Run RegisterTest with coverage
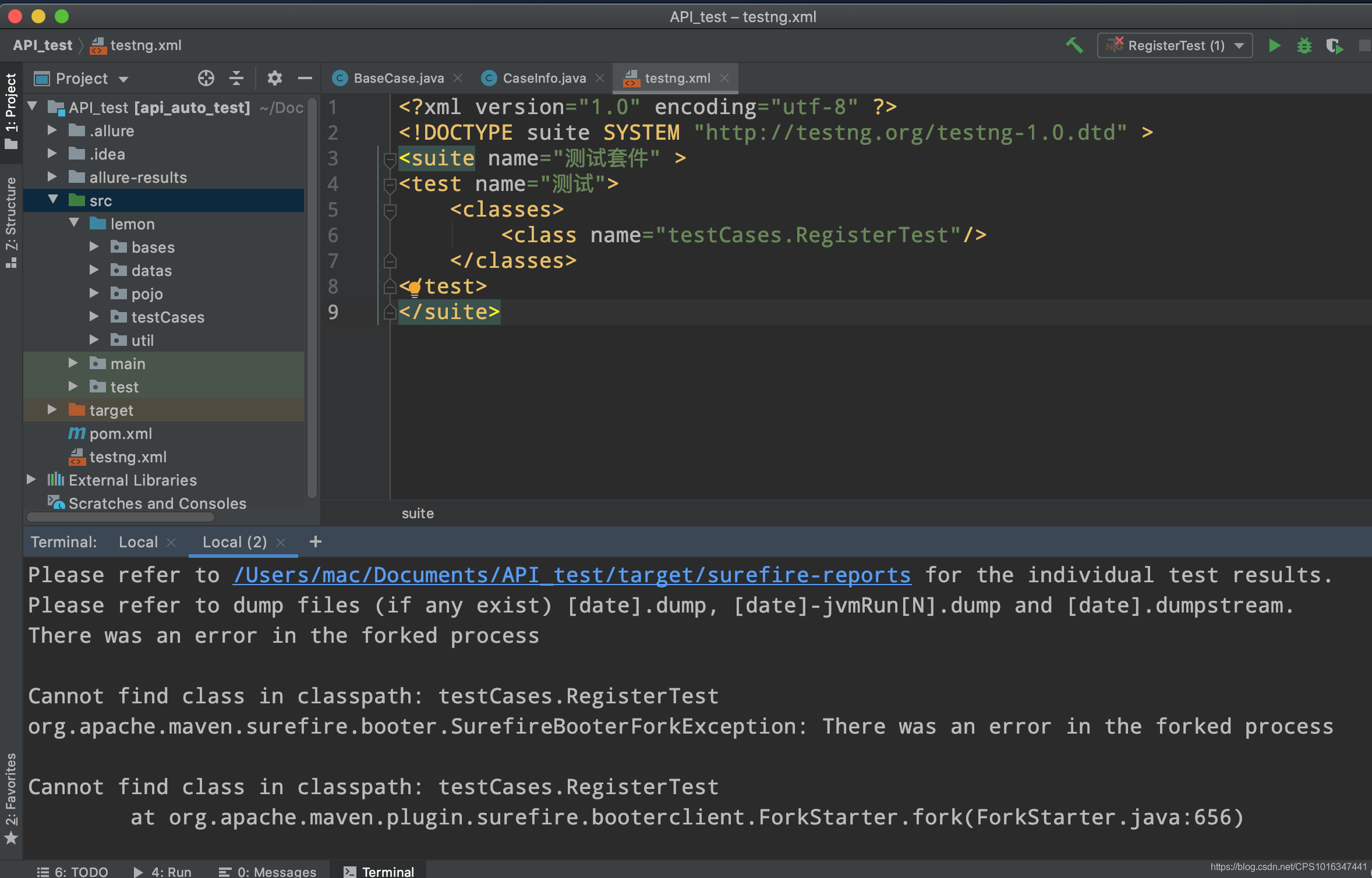Image resolution: width=1372 pixels, height=878 pixels. pyautogui.click(x=1335, y=45)
